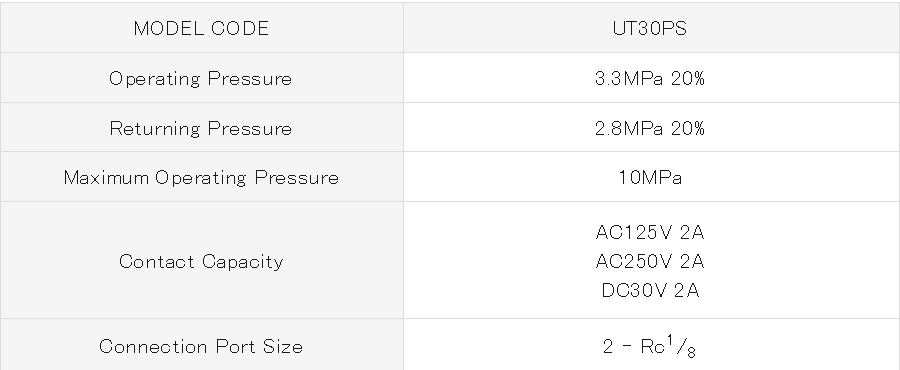Select the DC30V 2A line
900x370 pixels.
tap(650, 290)
